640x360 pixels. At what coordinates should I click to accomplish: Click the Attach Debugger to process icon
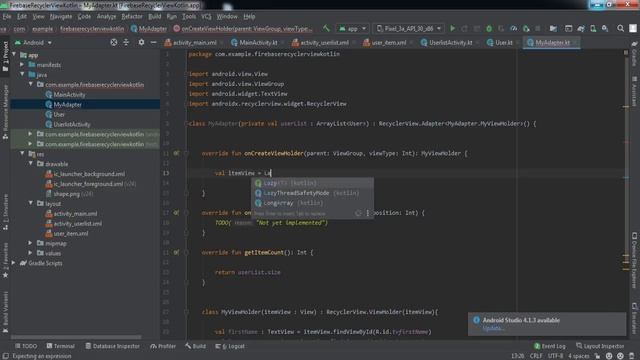[526, 28]
